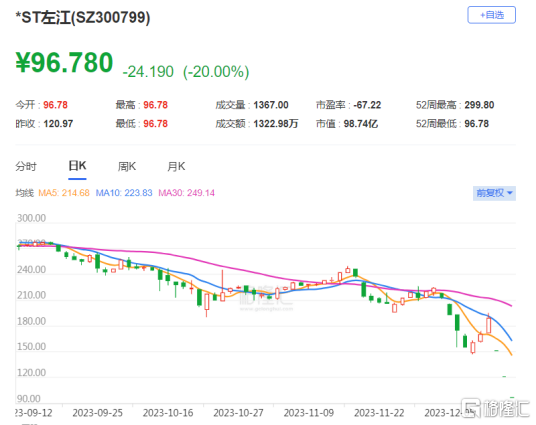Click the last tiny green candle near 90.00

(x=512, y=397)
